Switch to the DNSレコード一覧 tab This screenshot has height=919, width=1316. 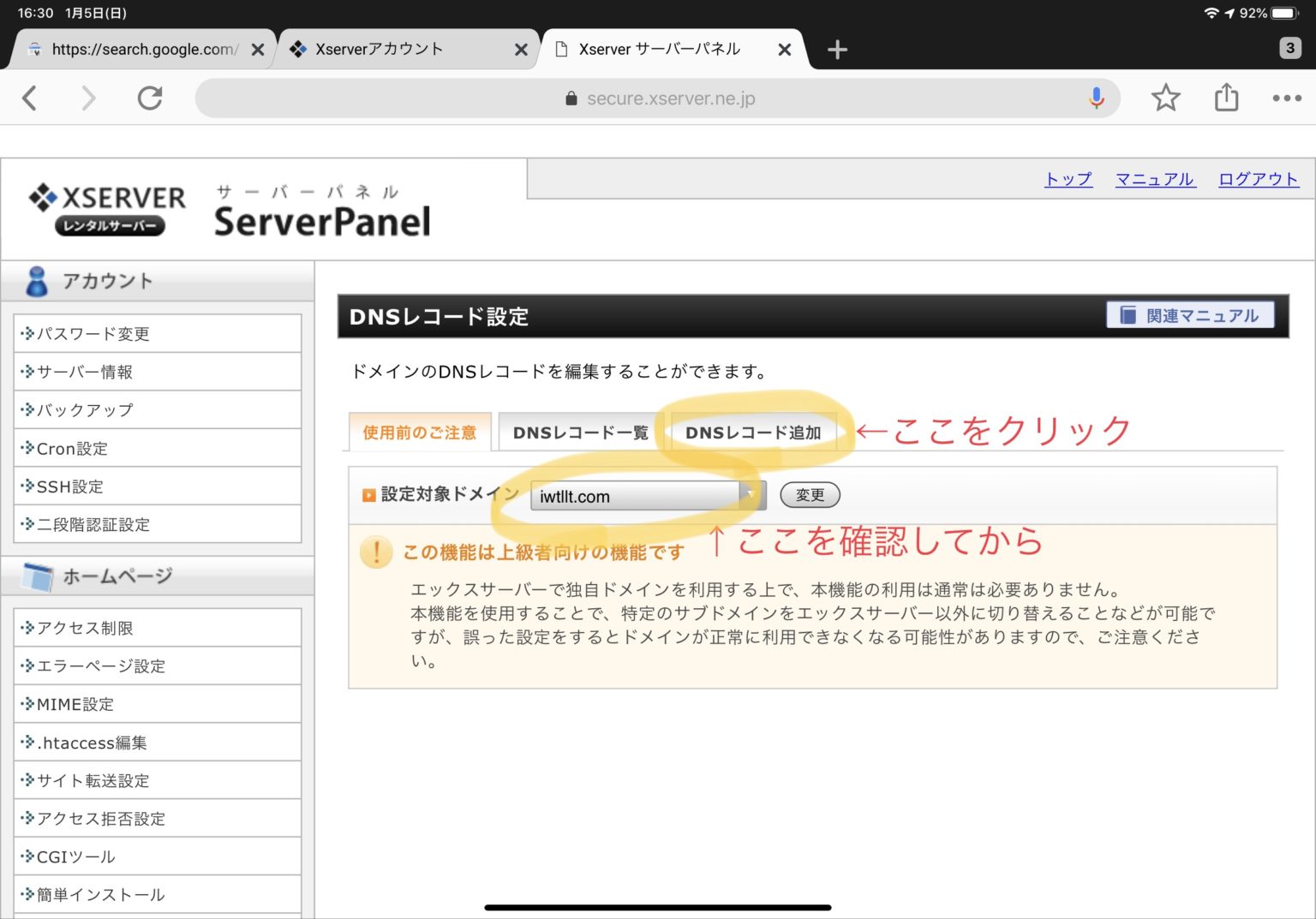pyautogui.click(x=579, y=432)
